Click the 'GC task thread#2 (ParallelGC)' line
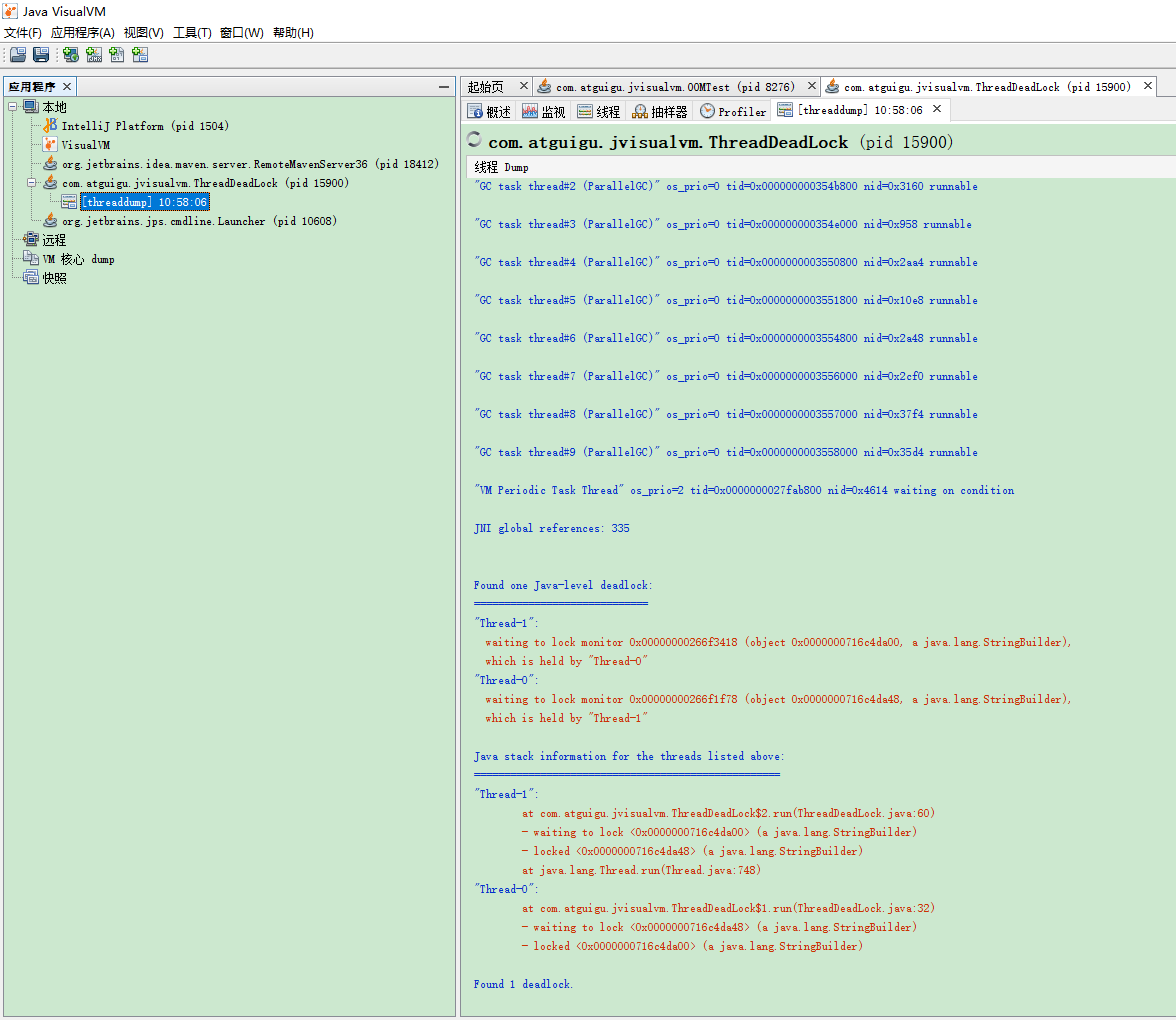 [725, 186]
